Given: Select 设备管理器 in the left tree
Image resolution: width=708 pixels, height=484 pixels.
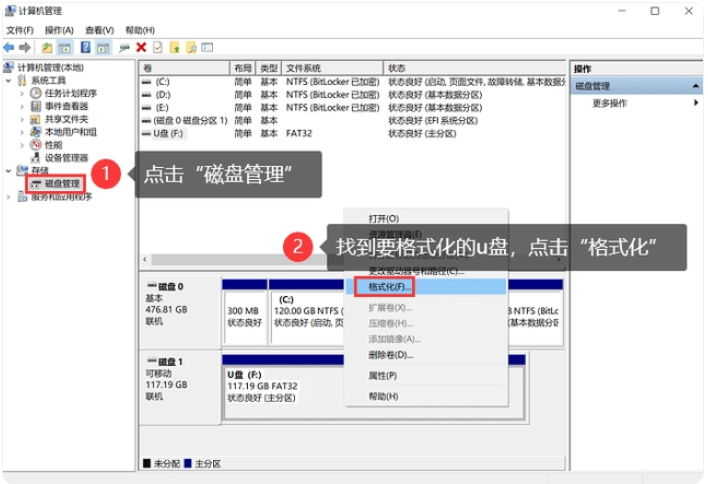Looking at the screenshot, I should (x=66, y=158).
